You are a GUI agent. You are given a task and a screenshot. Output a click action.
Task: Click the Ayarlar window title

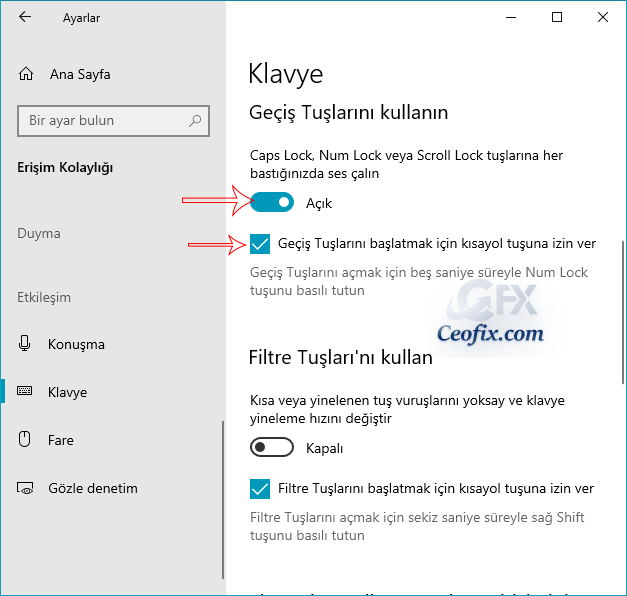pos(81,18)
